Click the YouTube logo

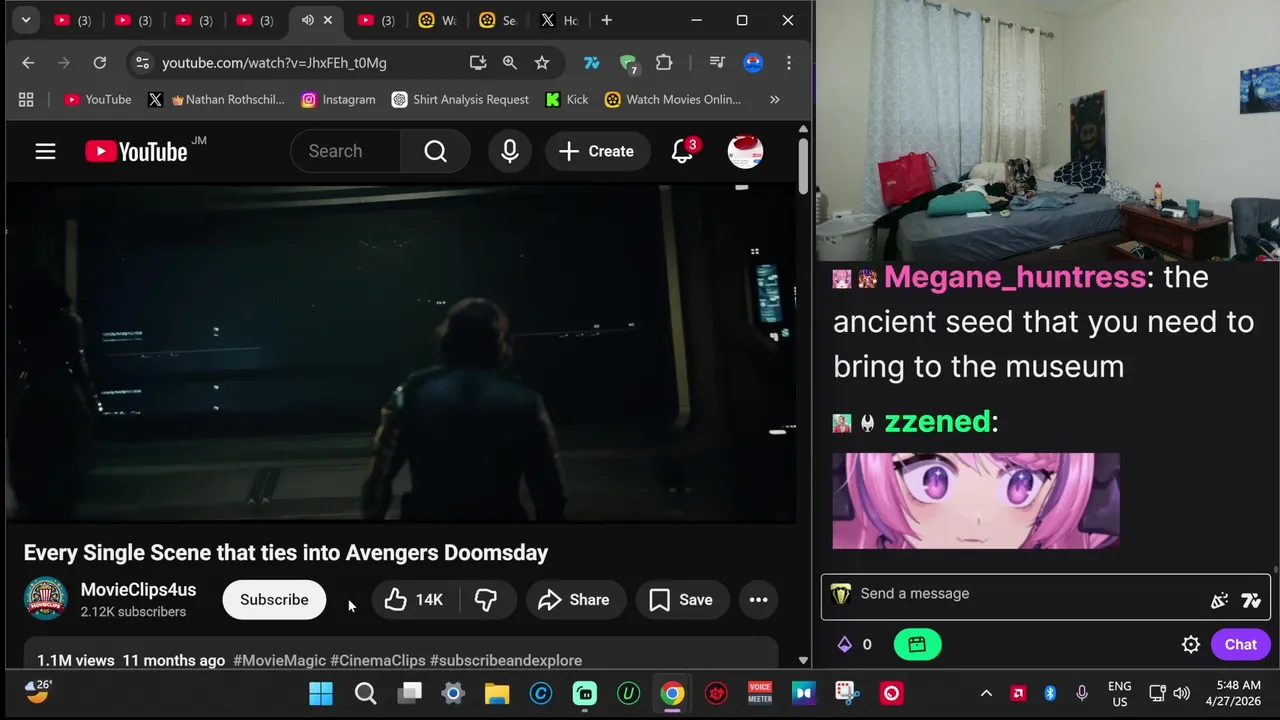[x=136, y=151]
